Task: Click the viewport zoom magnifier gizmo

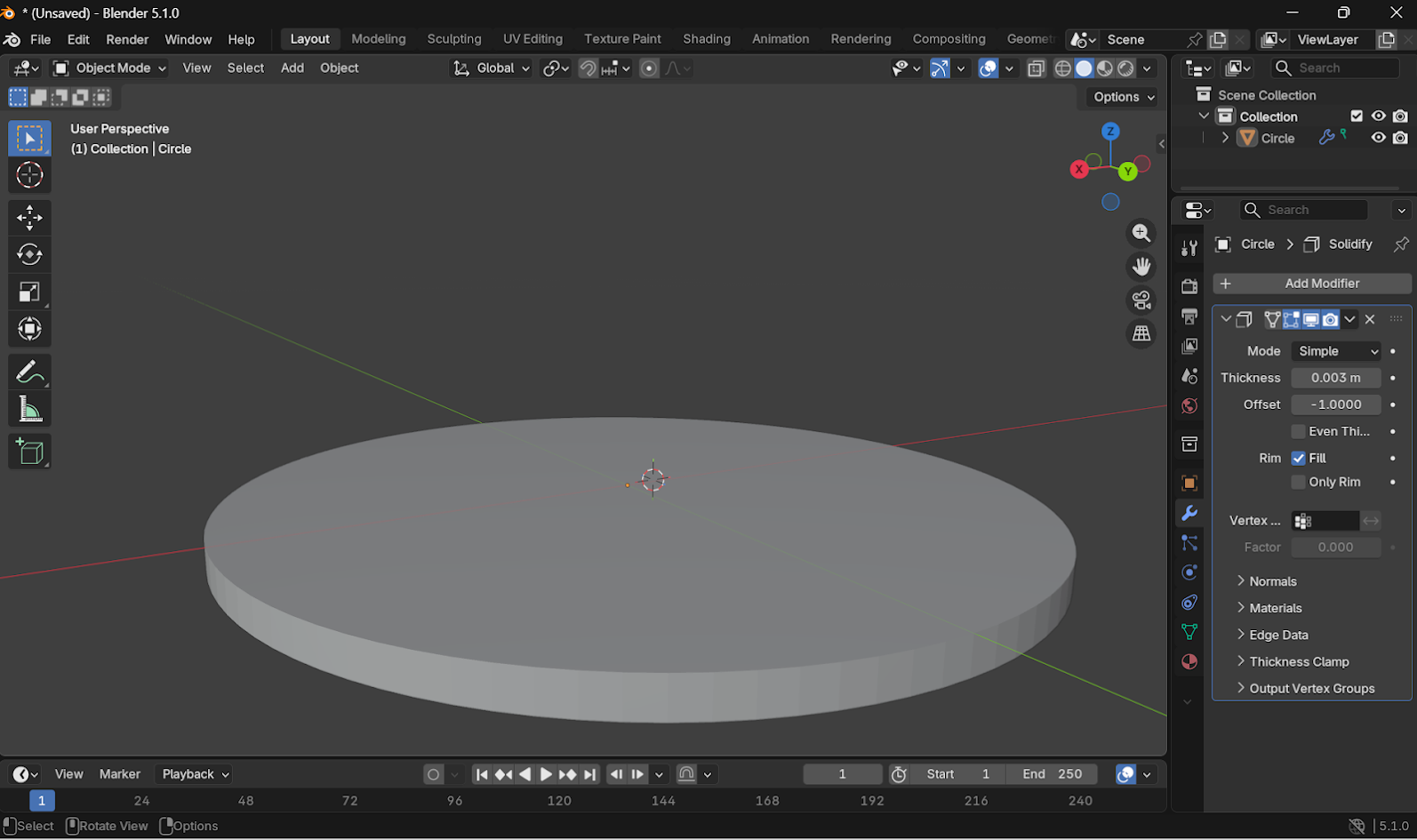Action: pyautogui.click(x=1141, y=234)
